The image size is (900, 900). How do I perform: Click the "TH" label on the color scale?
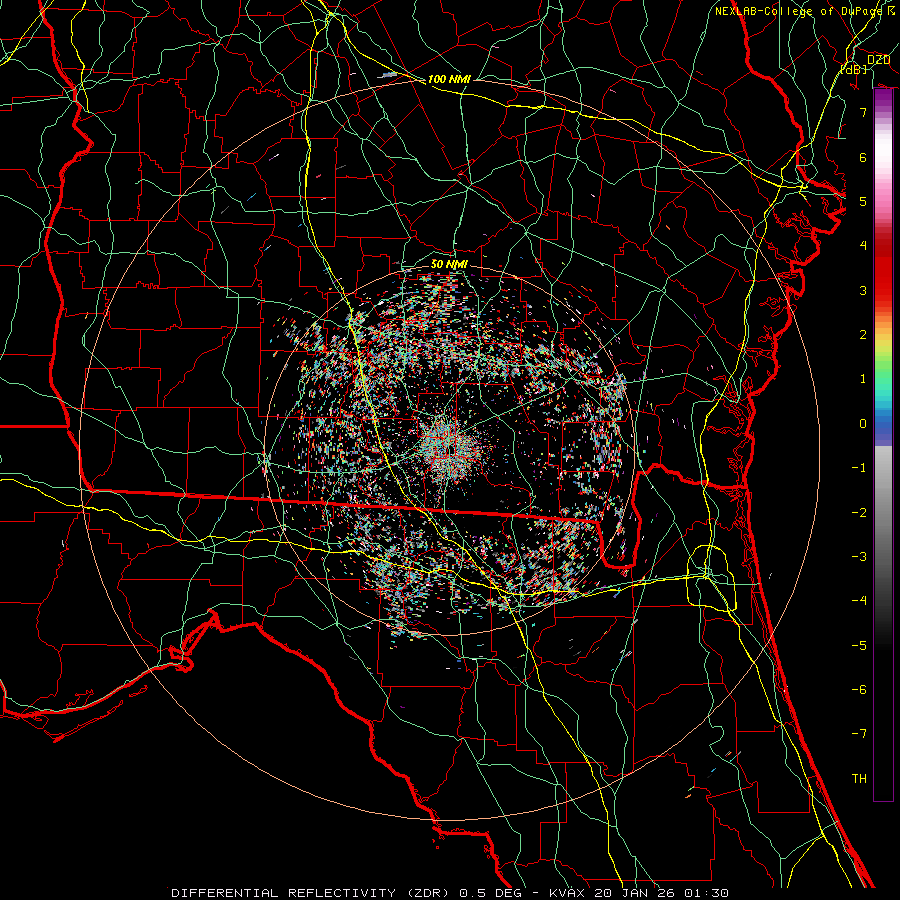pyautogui.click(x=859, y=778)
